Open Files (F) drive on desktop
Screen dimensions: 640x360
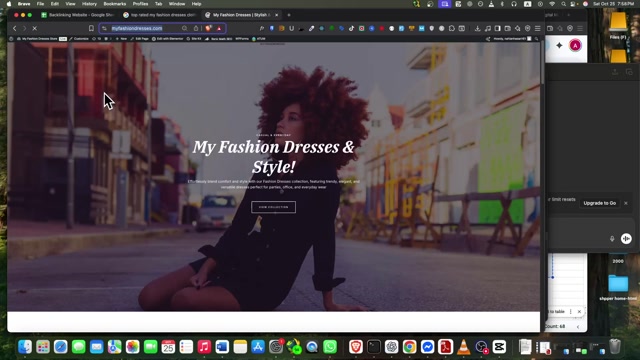(x=618, y=25)
